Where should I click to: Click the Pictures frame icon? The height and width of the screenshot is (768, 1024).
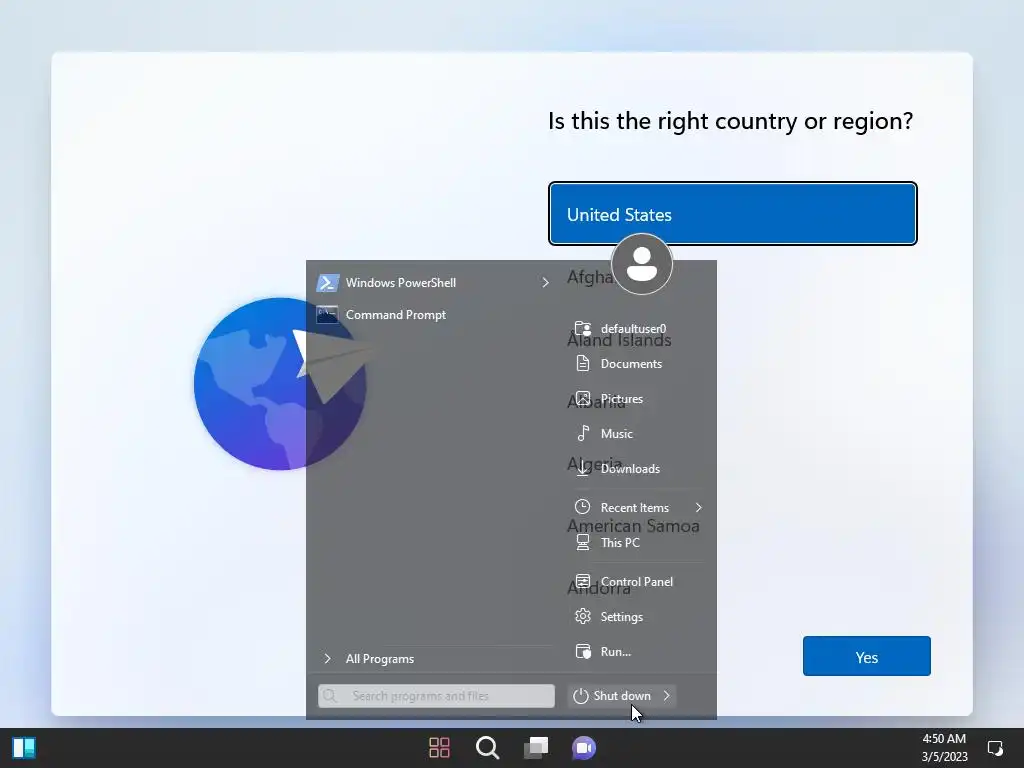tap(583, 398)
